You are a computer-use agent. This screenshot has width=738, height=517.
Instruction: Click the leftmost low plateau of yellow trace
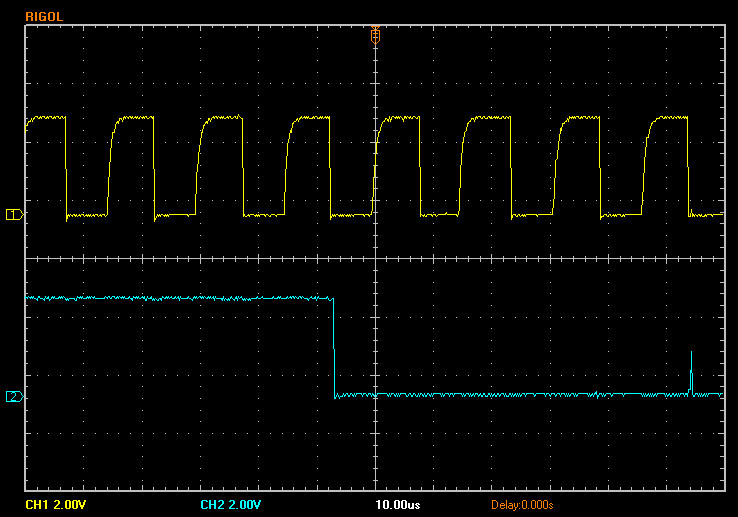click(87, 215)
